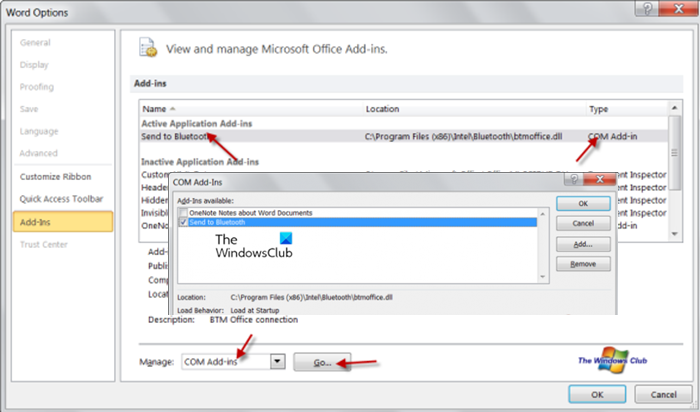Click Cancel in COM Add-Ins dialog
The image size is (700, 412).
tap(583, 223)
